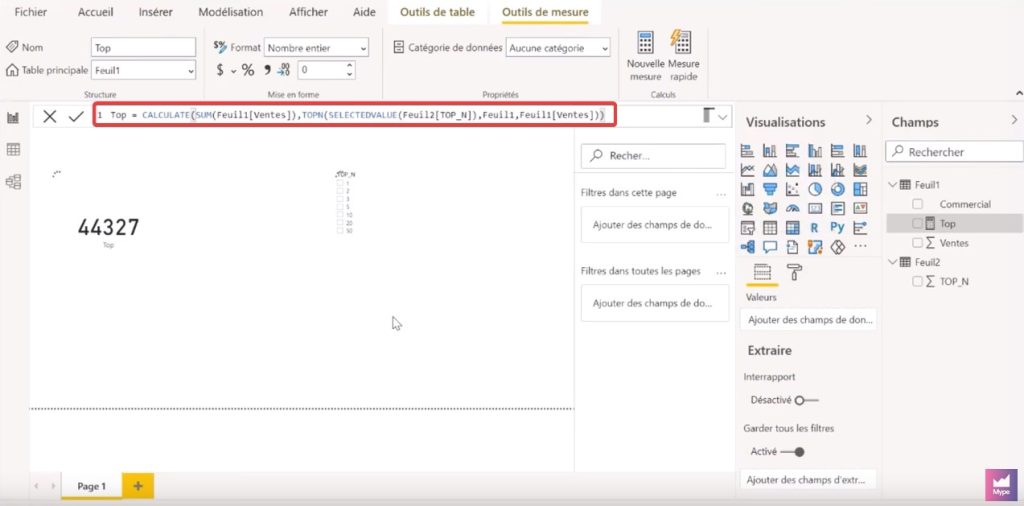Screen dimensions: 1024x506
Task: Check the TOP_N field checkbox
Action: (x=917, y=281)
